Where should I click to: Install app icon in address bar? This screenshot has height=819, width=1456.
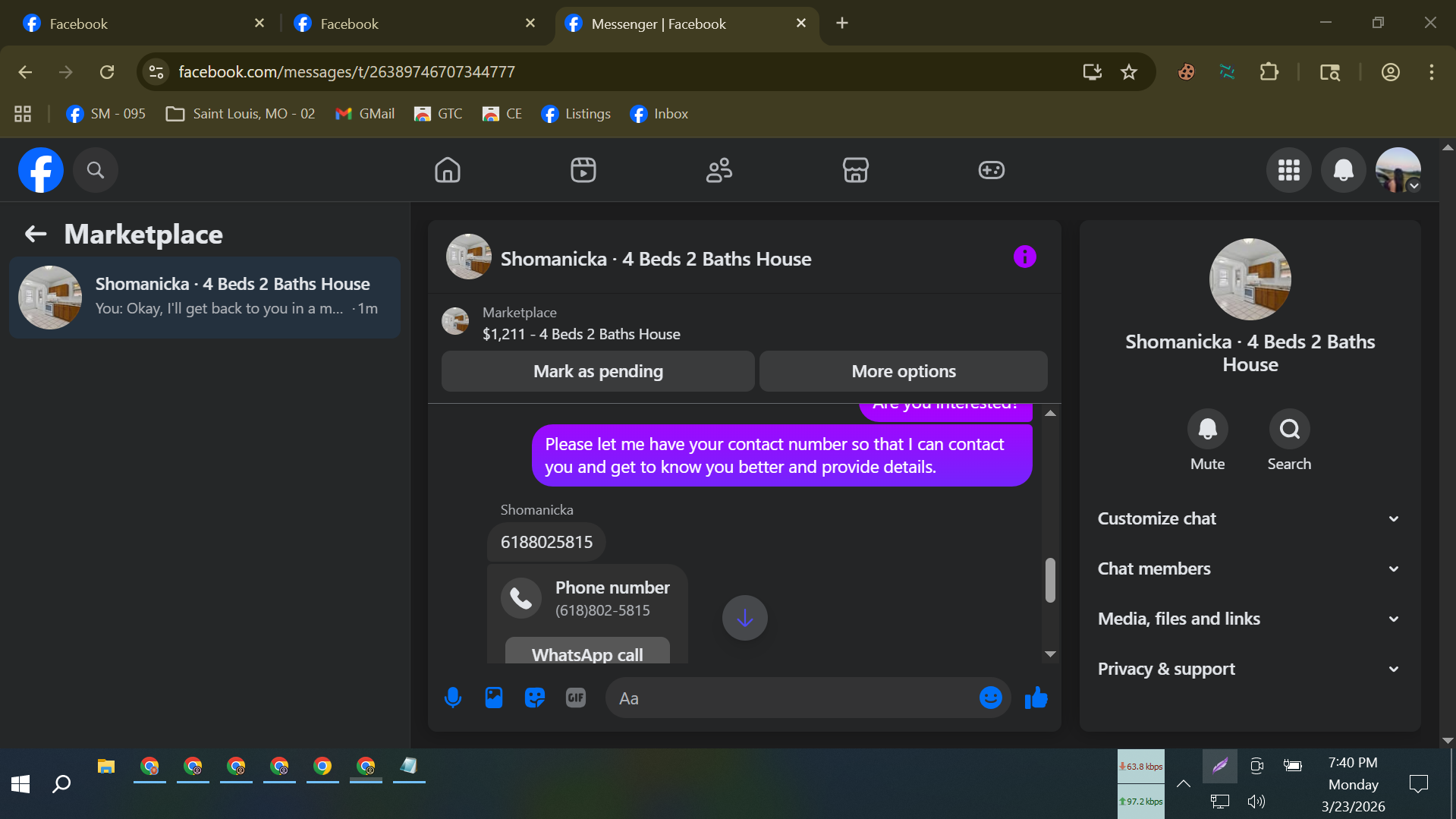tap(1093, 72)
